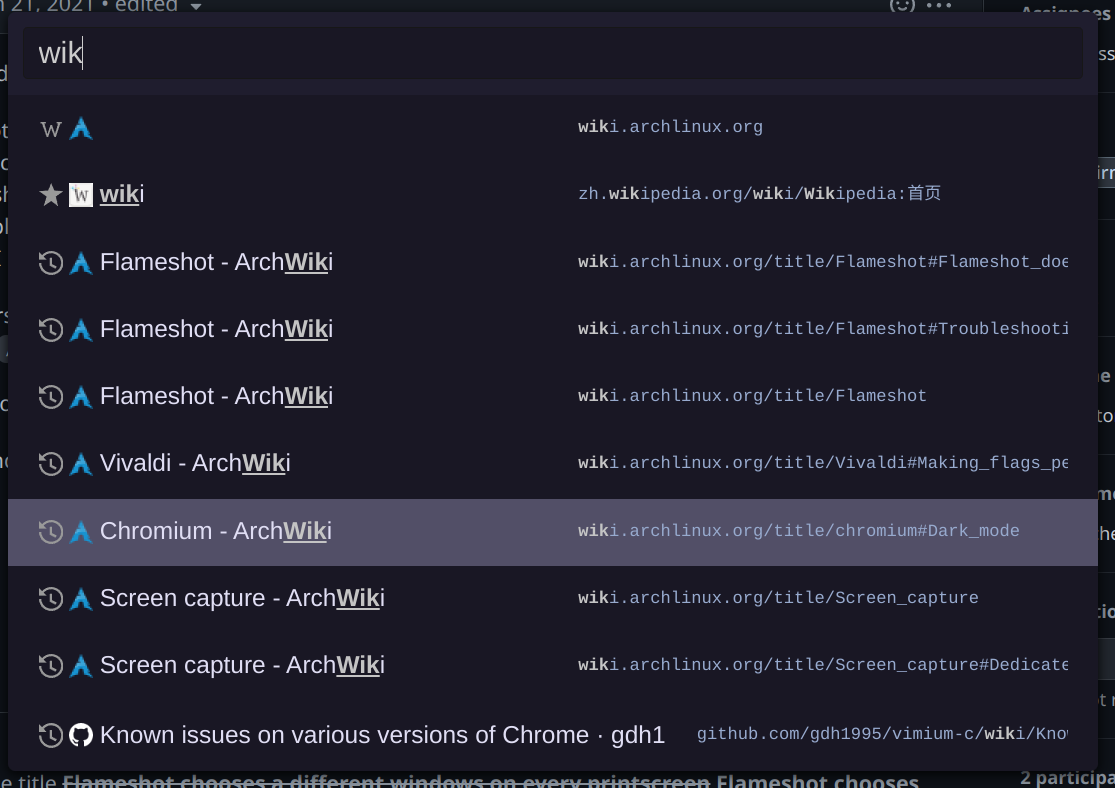Open 'edited' dropdown arrow in background page
The height and width of the screenshot is (788, 1115).
[x=196, y=6]
